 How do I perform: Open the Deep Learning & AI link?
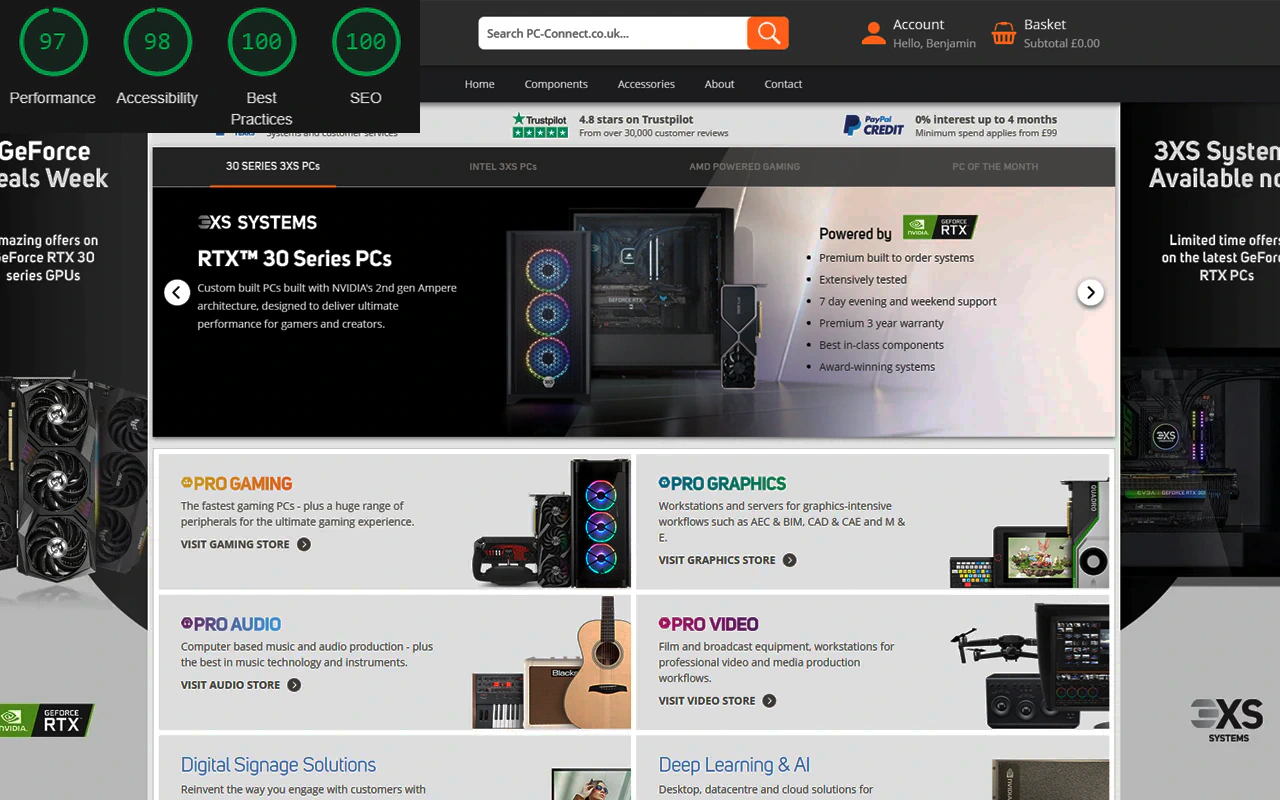[x=734, y=765]
